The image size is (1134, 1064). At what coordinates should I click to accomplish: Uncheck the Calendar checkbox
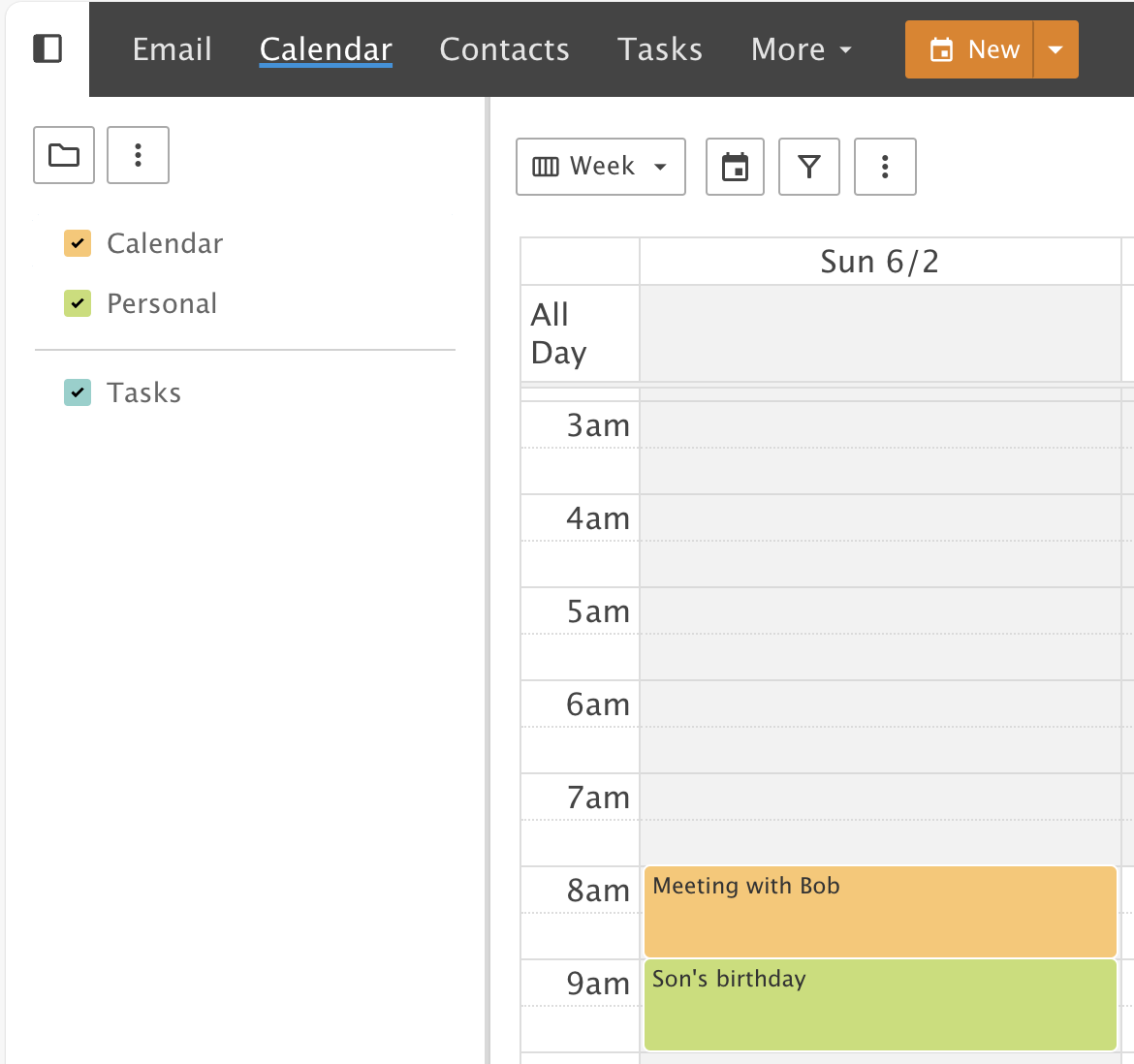78,243
